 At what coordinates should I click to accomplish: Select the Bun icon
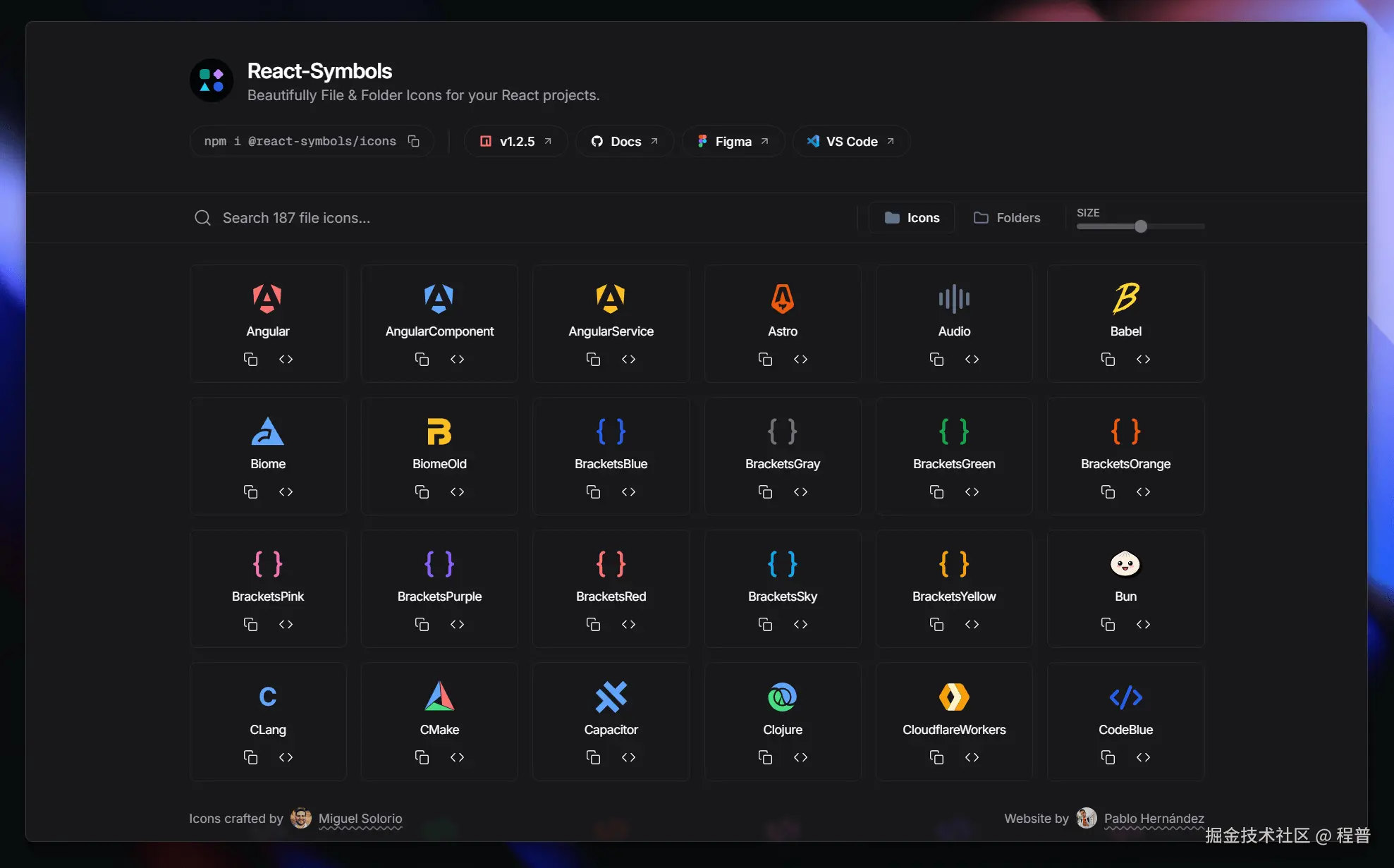pyautogui.click(x=1125, y=564)
